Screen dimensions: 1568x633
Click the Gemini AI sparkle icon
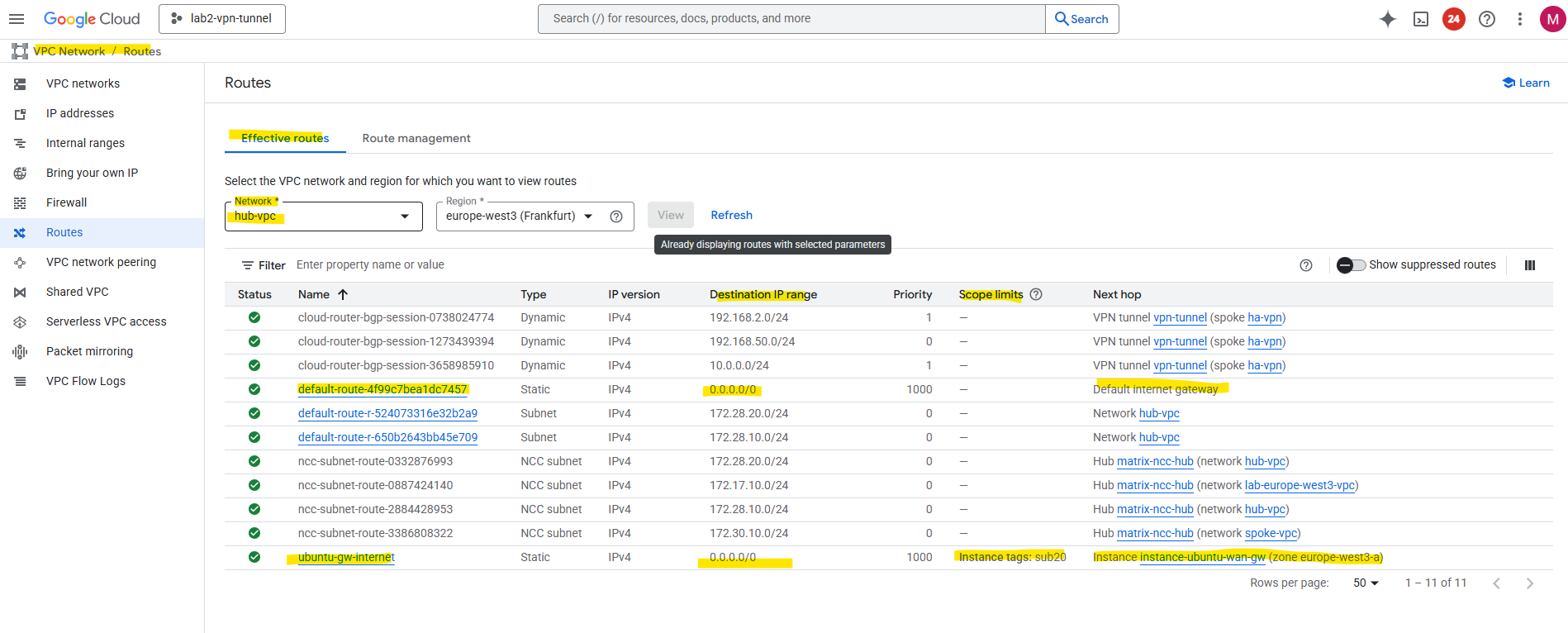tap(1388, 19)
